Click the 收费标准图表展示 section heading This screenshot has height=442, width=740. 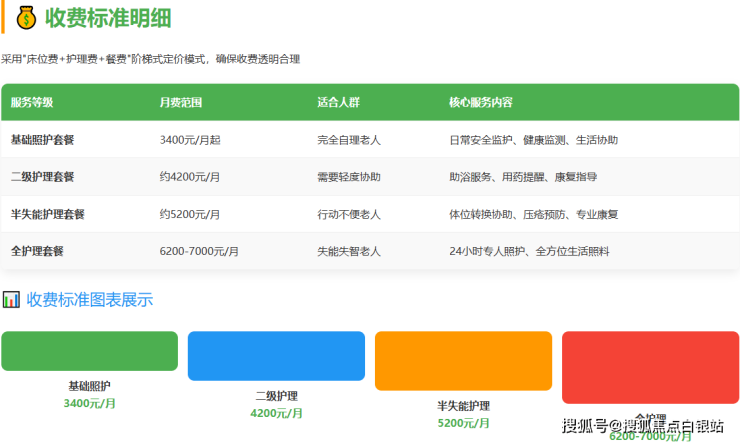coord(90,299)
